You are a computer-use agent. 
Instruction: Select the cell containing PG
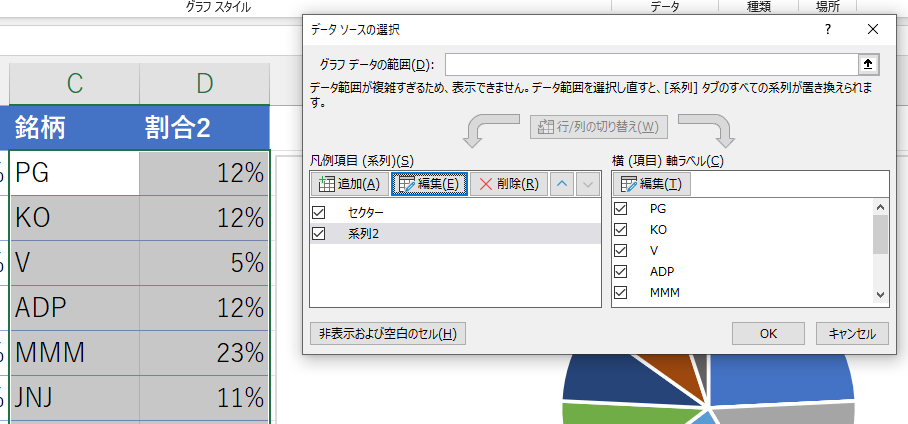(74, 173)
